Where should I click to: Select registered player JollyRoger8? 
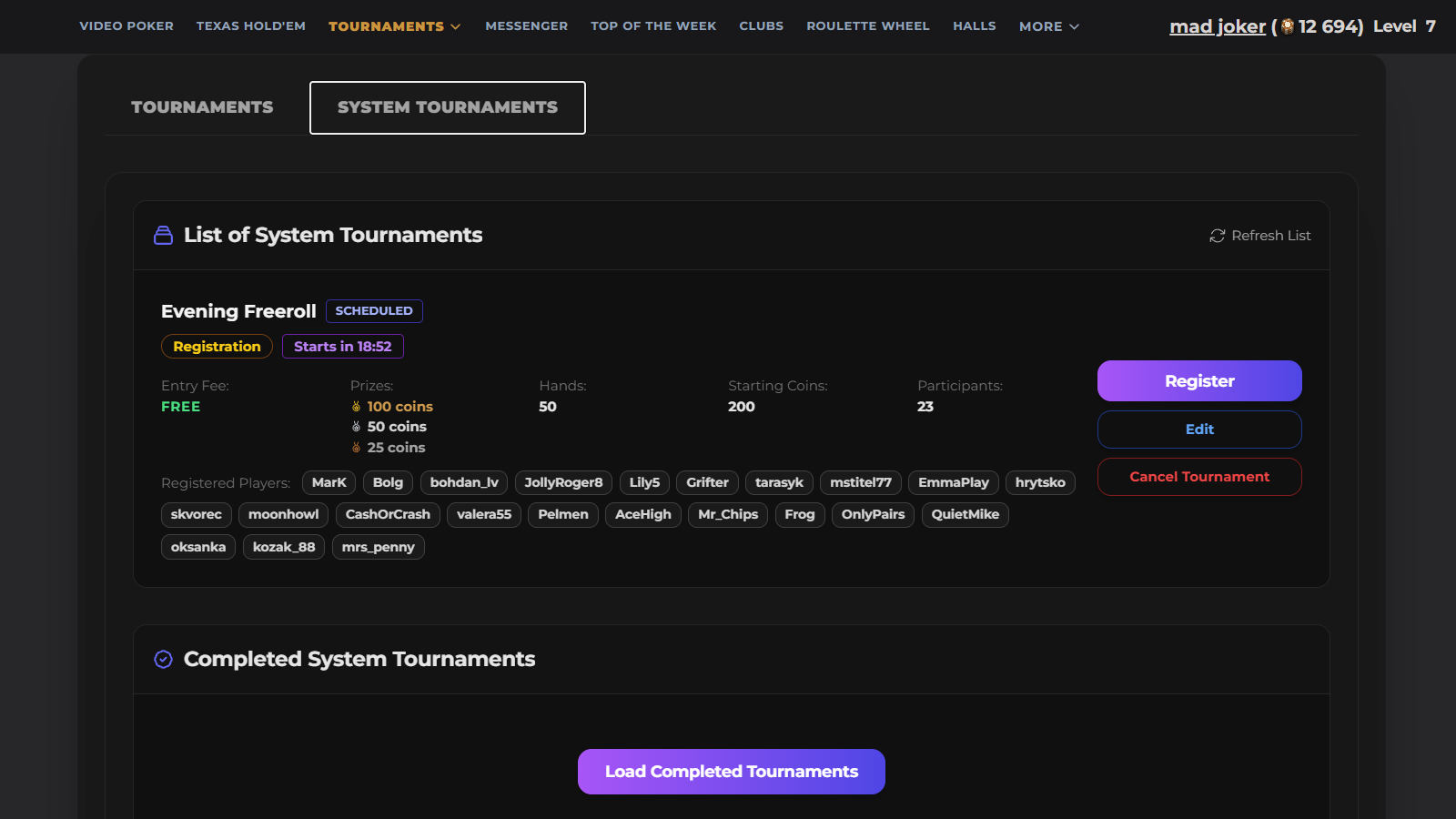coord(563,482)
